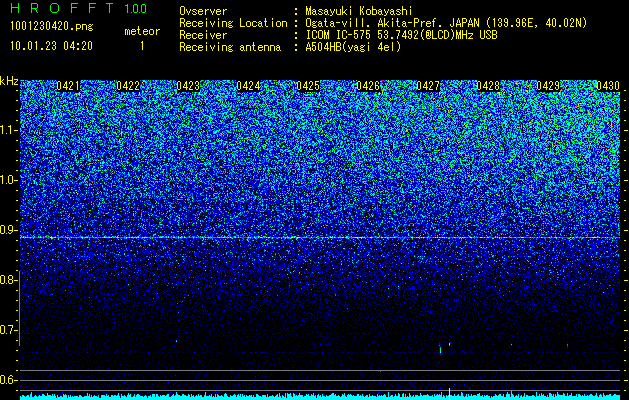Click the Ovserver field label
Viewport: 629px width, 400px height.
pos(203,11)
